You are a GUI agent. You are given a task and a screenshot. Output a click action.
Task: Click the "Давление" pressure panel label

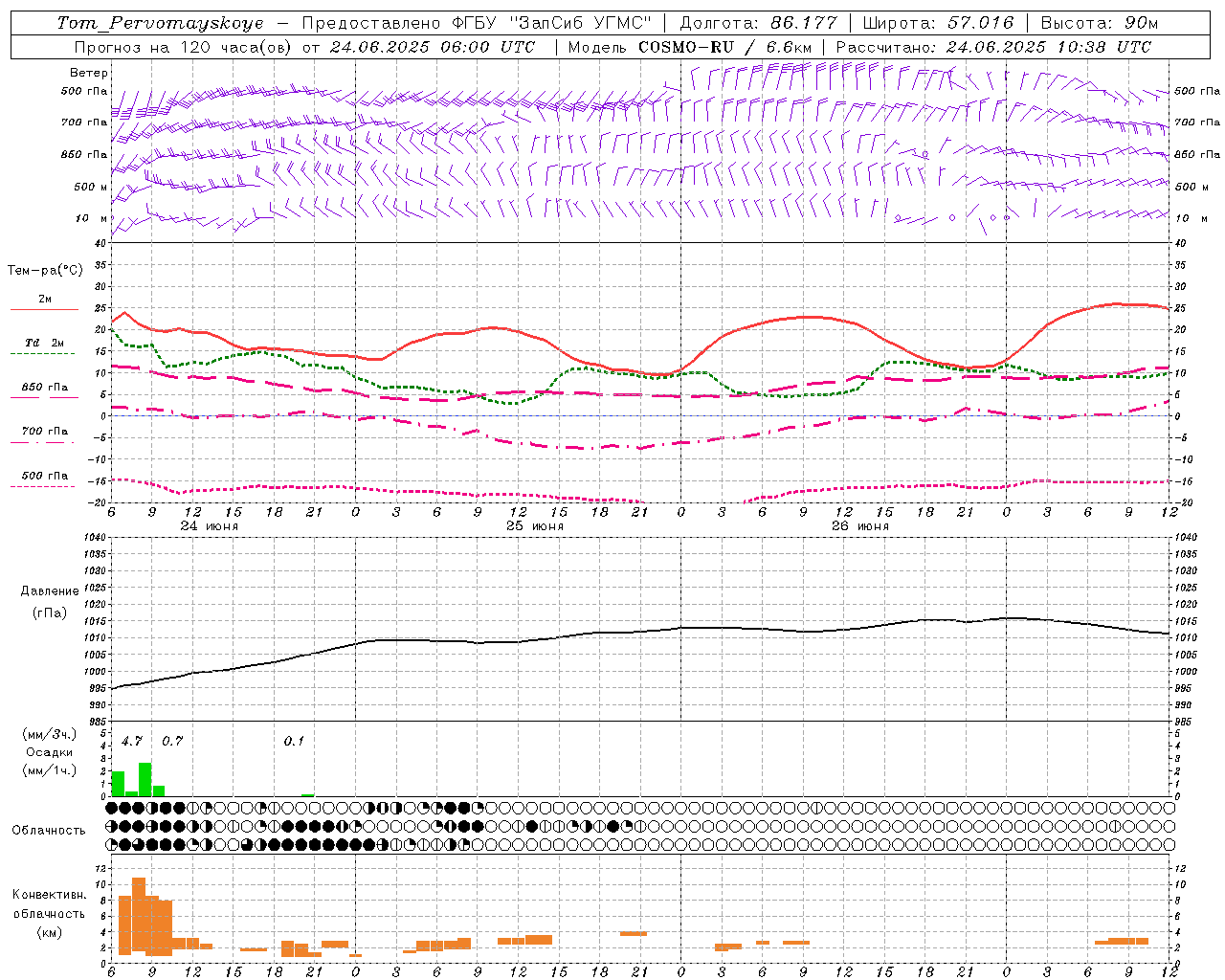49,591
